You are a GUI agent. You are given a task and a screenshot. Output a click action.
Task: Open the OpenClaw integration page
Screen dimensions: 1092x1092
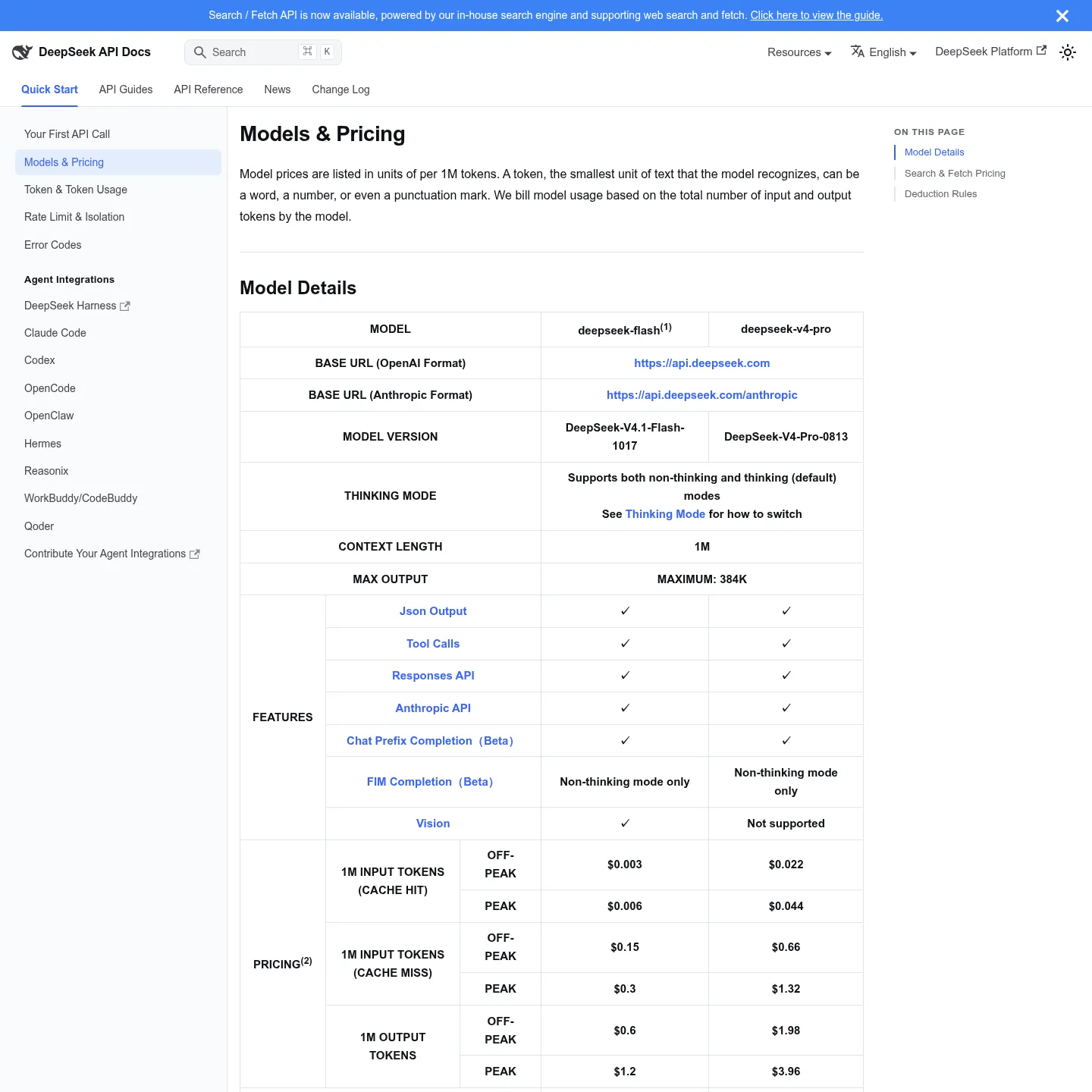coord(118,416)
